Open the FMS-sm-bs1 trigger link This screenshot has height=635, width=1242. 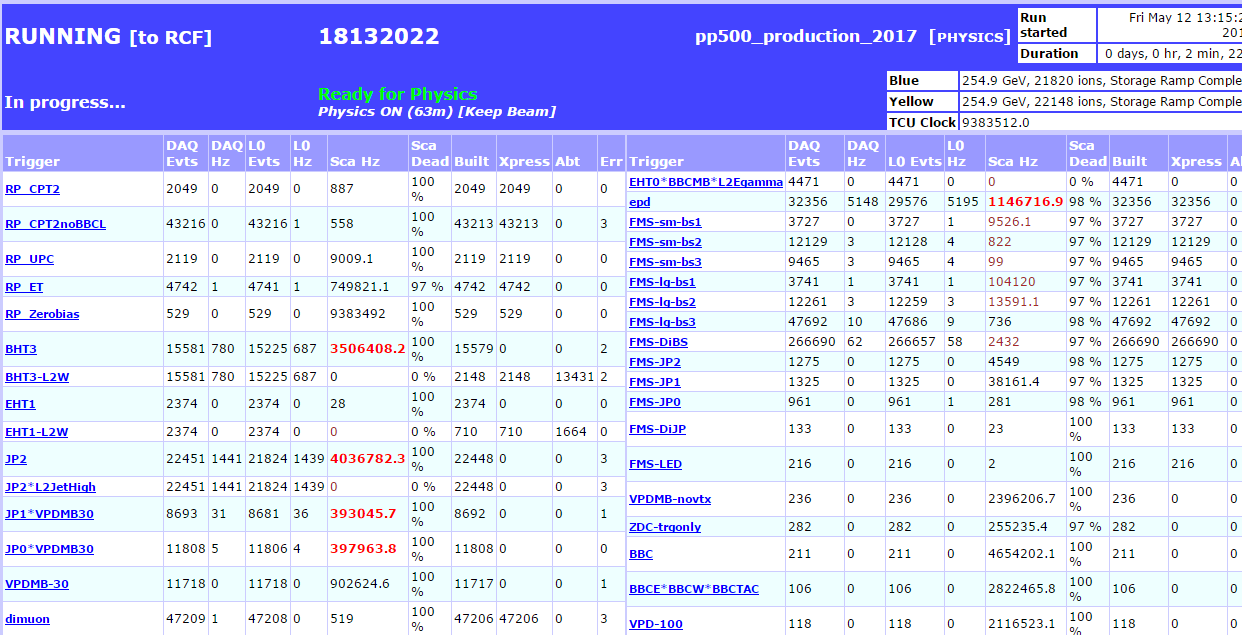click(x=665, y=222)
